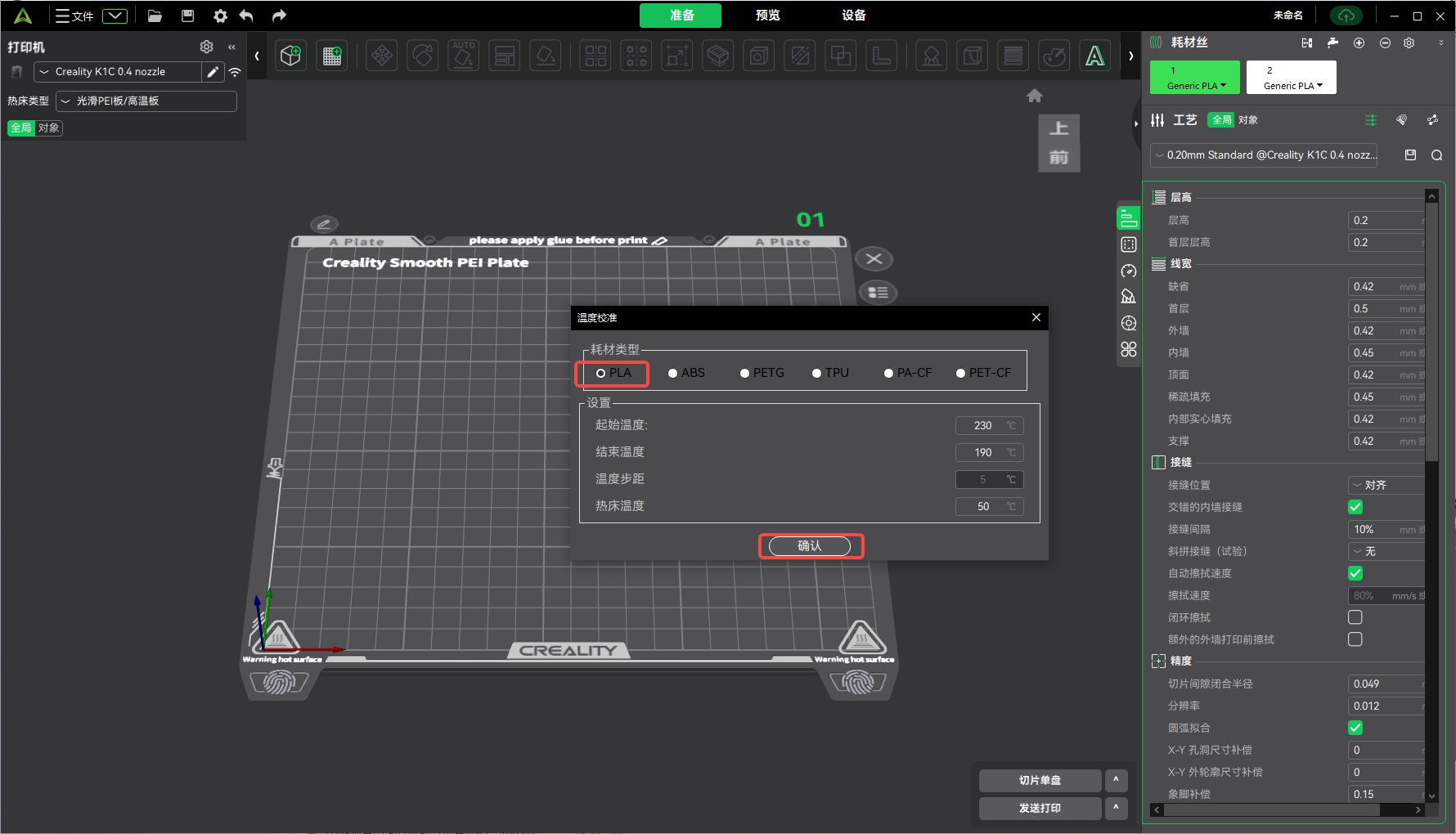The width and height of the screenshot is (1456, 834).
Task: Expand the 接缝位置 dropdown
Action: 1385,485
